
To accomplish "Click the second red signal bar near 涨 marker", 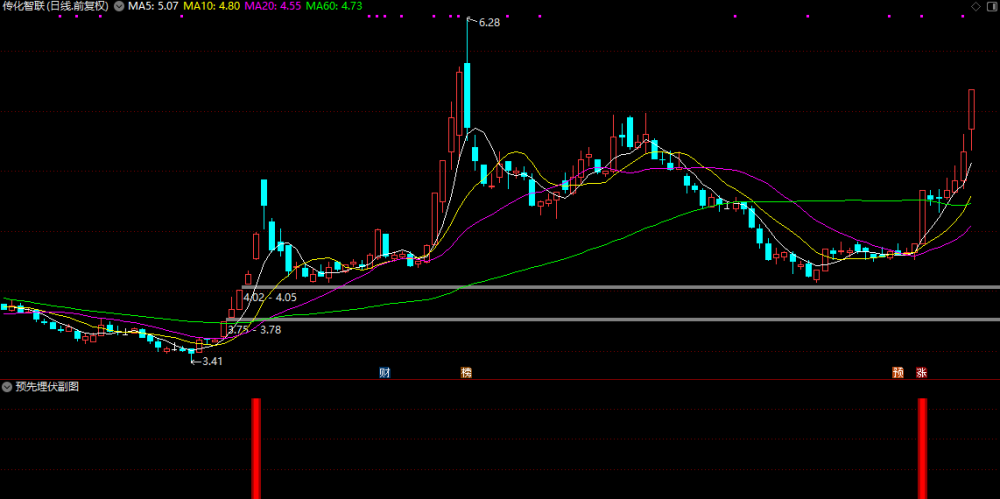I will tap(922, 449).
